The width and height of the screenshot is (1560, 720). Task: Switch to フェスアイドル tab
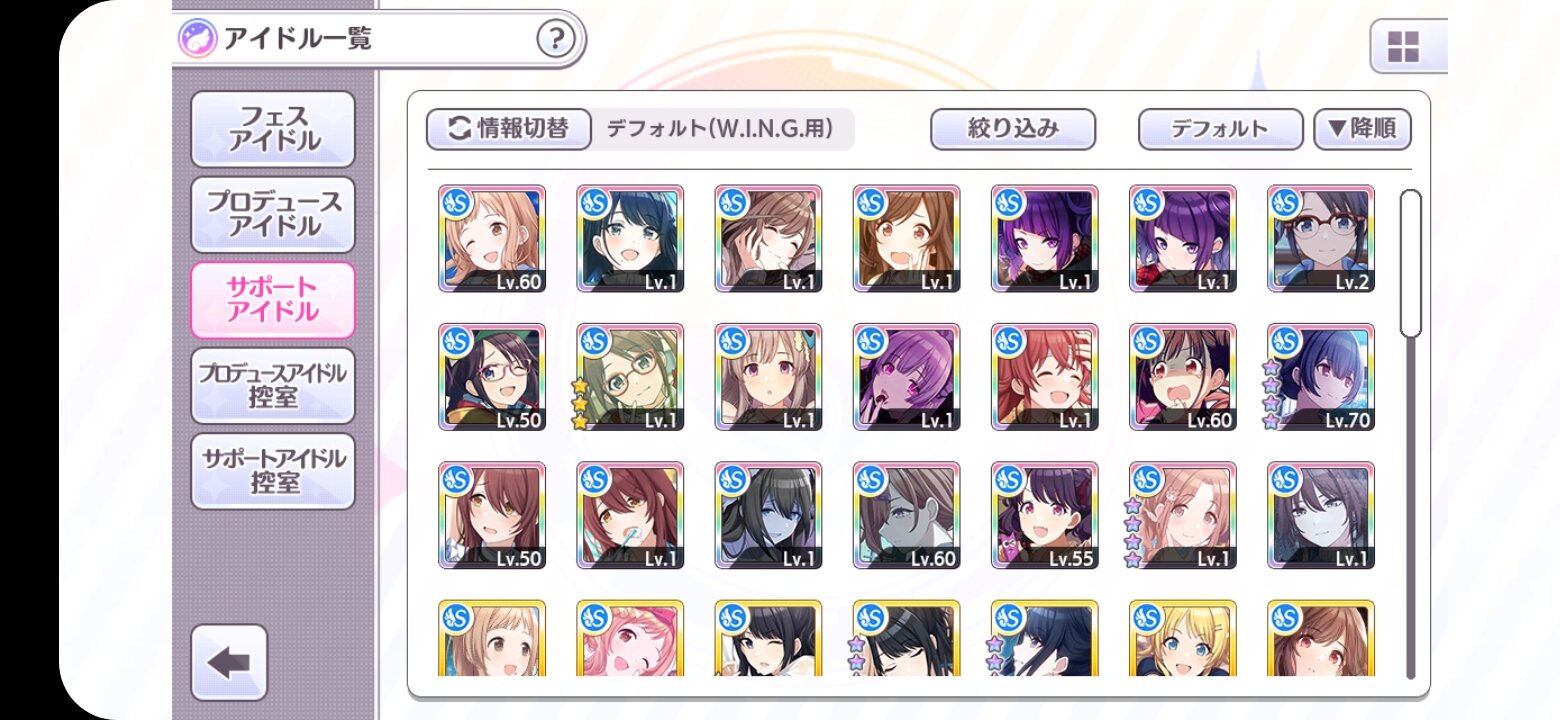coord(273,129)
